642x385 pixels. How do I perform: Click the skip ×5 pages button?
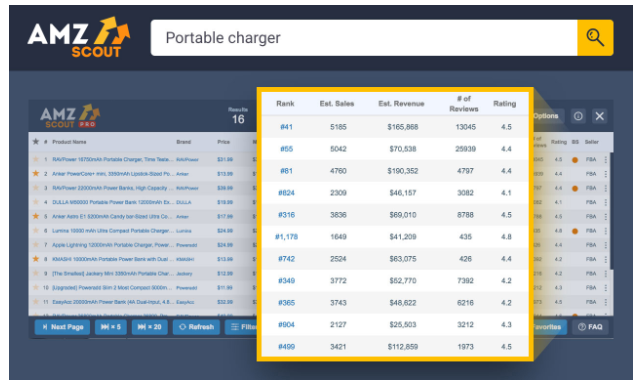pyautogui.click(x=111, y=327)
